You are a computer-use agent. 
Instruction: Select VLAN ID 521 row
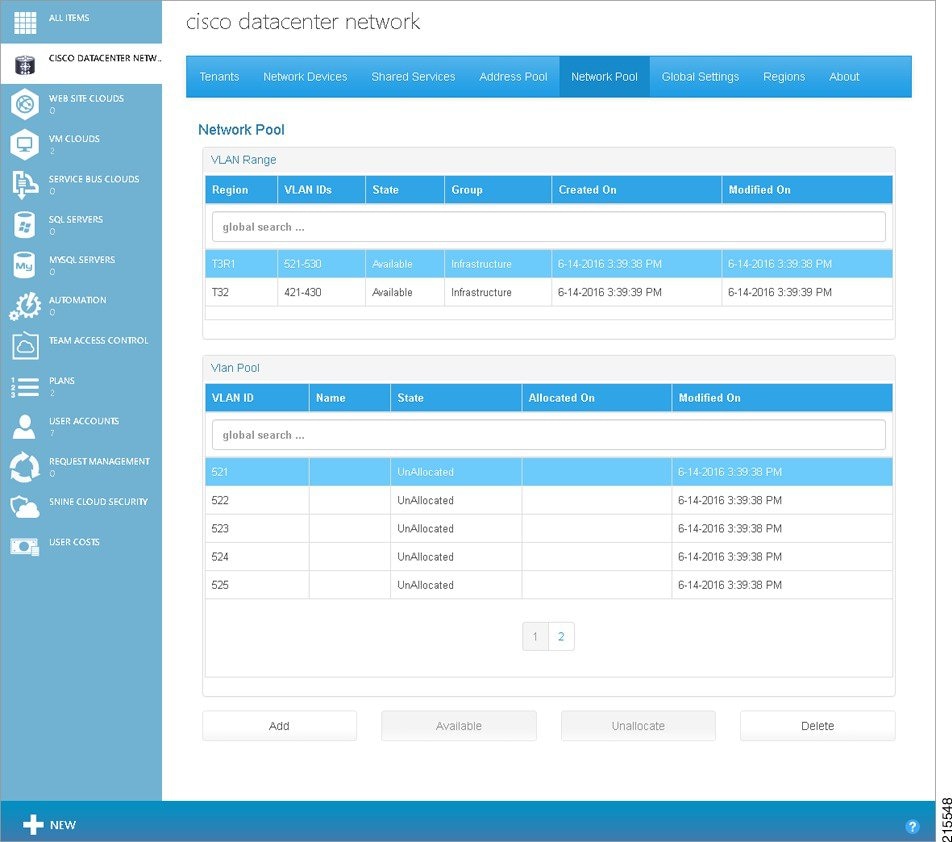pyautogui.click(x=549, y=472)
